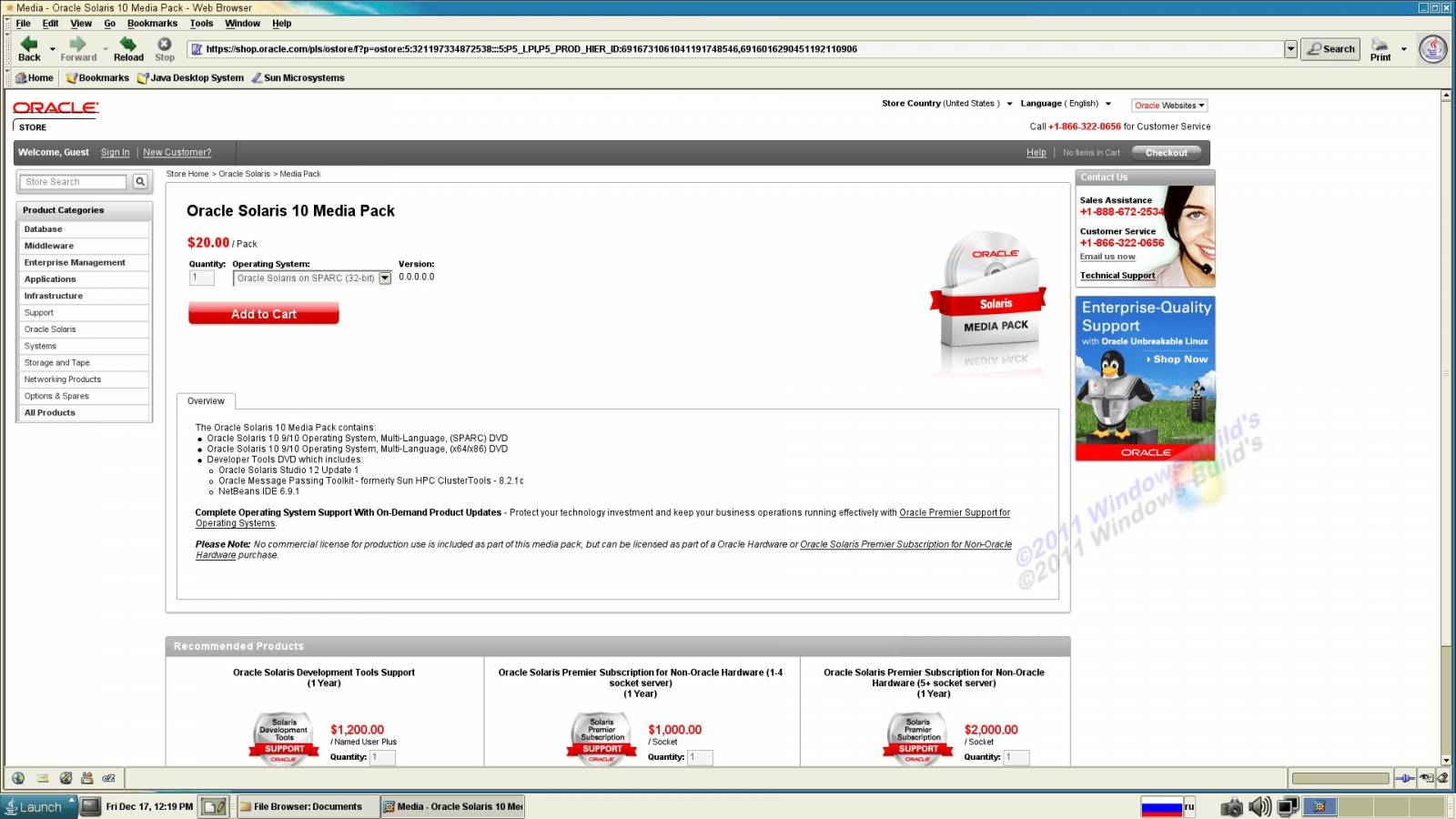Select the Overview tab
The width and height of the screenshot is (1456, 819).
[206, 401]
